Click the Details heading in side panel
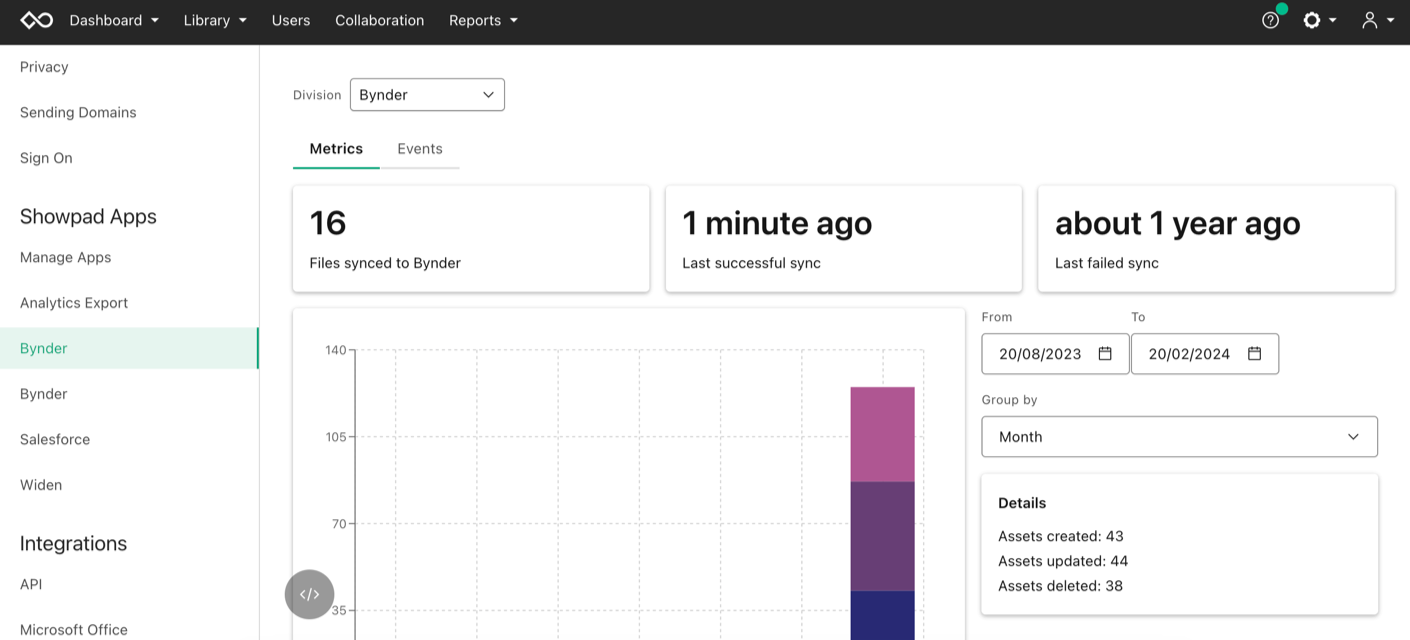 tap(1022, 503)
